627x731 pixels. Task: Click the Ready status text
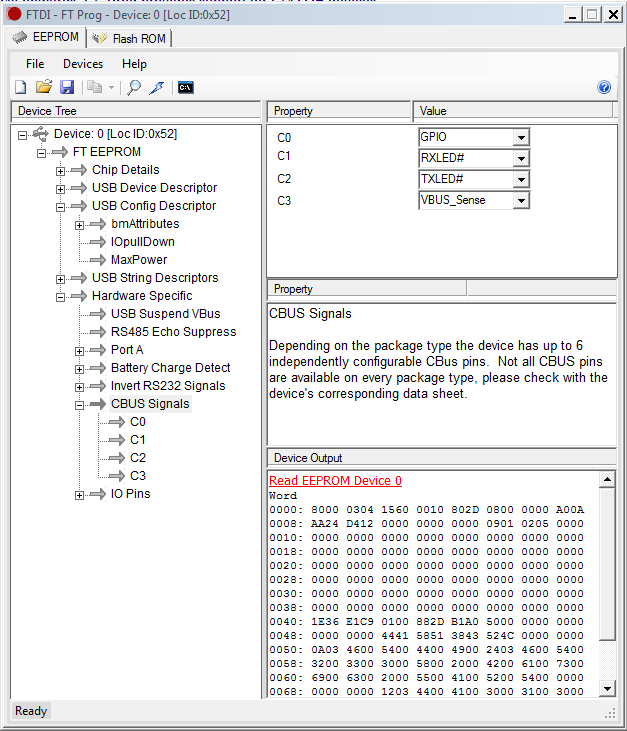(x=31, y=711)
